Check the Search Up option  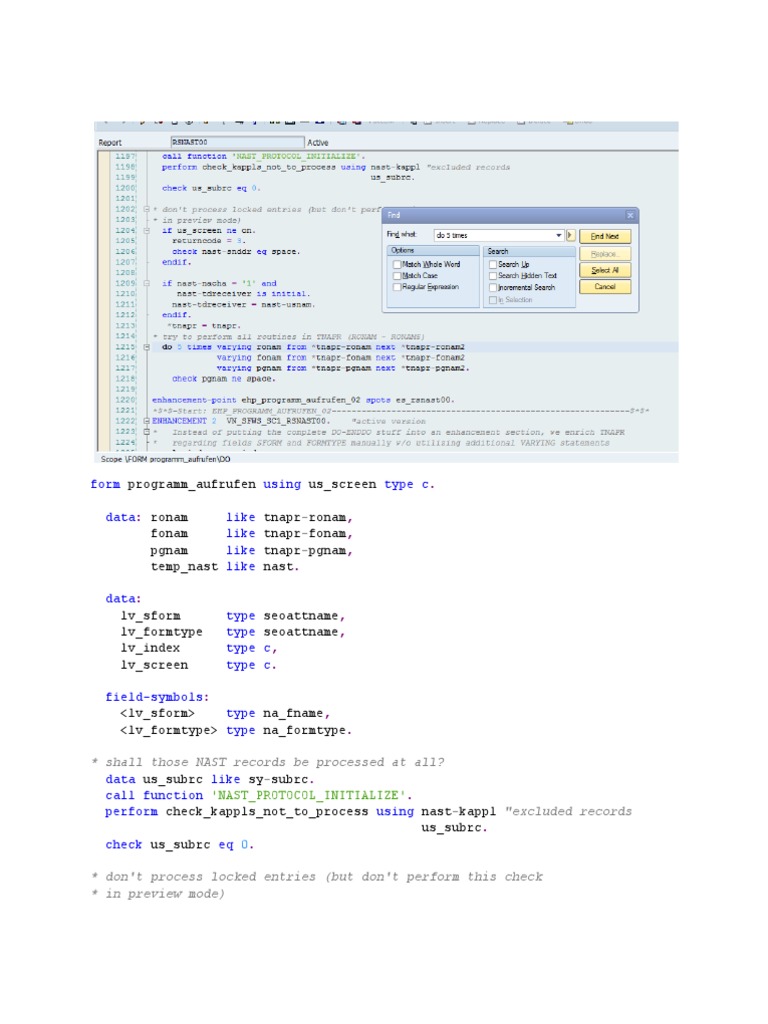[x=492, y=264]
